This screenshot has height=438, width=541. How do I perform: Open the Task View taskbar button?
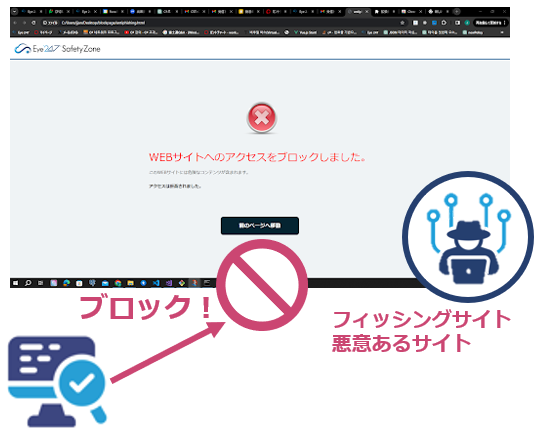tap(41, 283)
